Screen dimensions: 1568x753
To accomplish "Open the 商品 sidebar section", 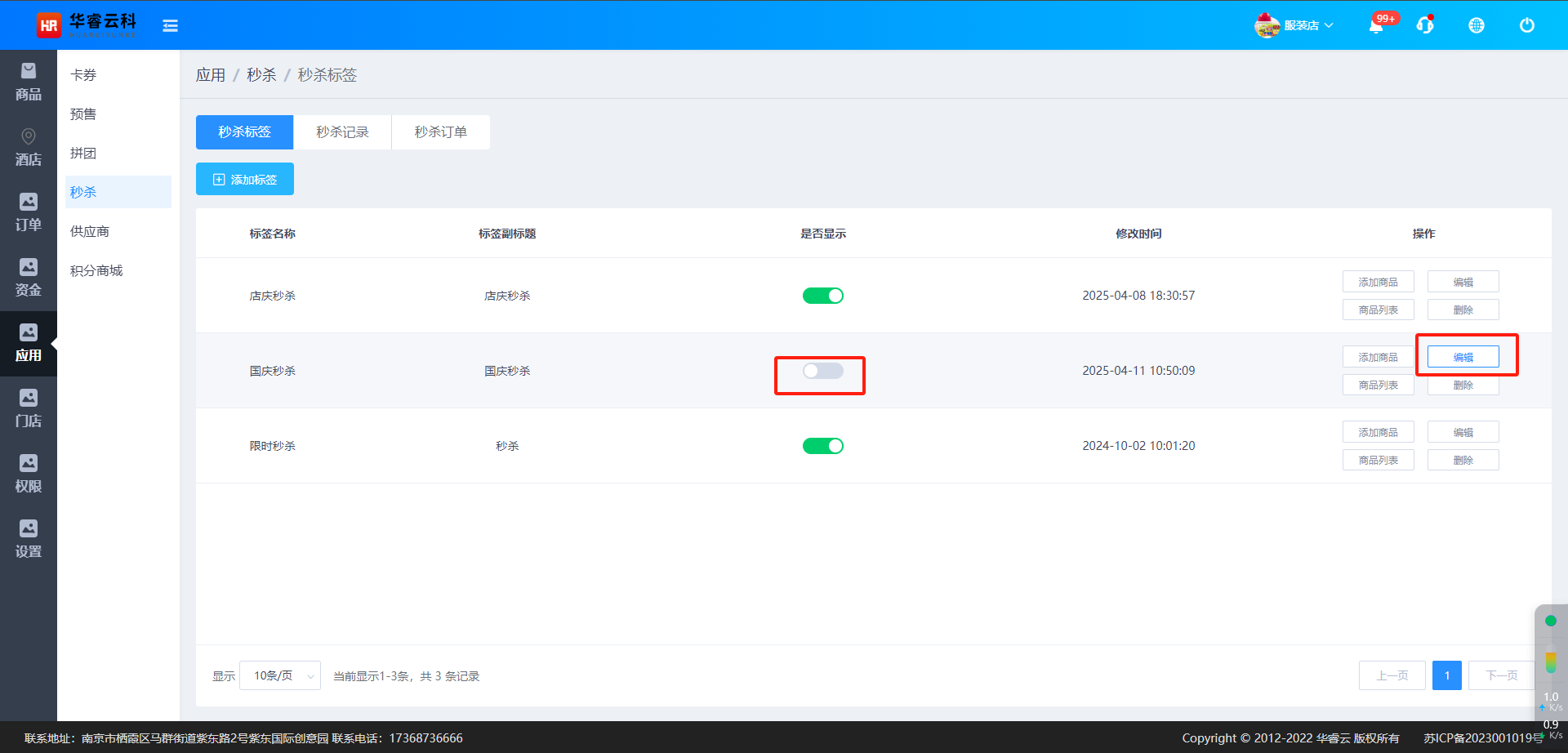I will [29, 82].
